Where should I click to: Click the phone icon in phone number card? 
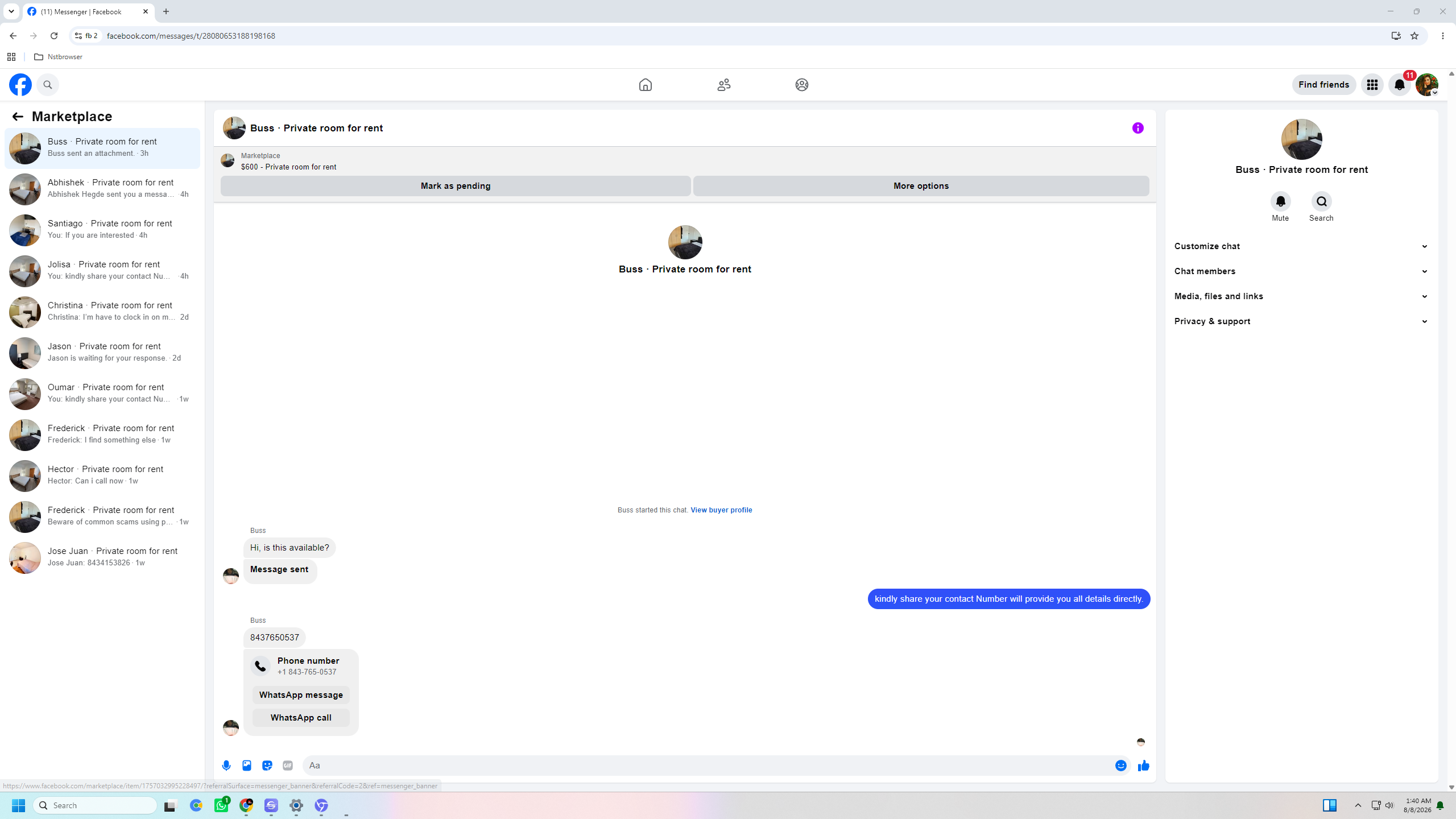coord(260,666)
